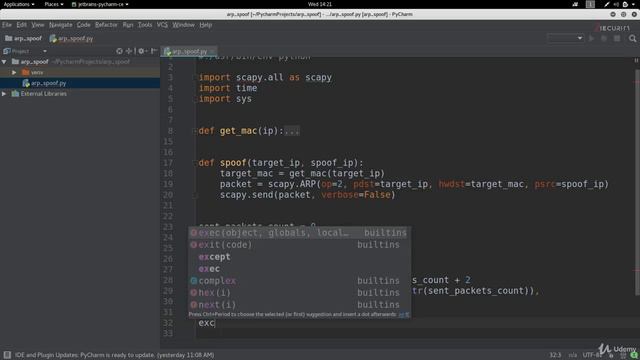This screenshot has width=640, height=360.
Task: Click the Stop square icon in toolbar
Action: click(x=617, y=38)
